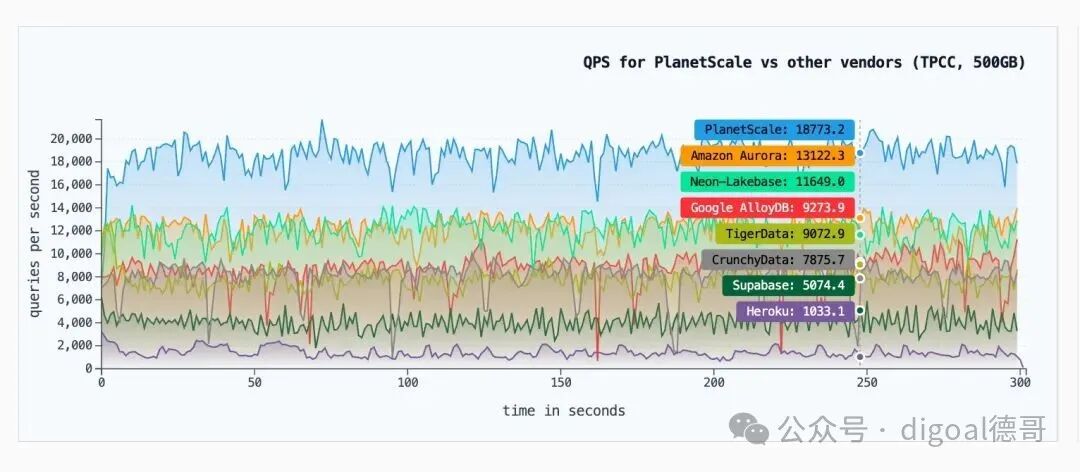
Task: Click the Google AlloyDB: 9273.9 tooltip label
Action: pos(767,207)
